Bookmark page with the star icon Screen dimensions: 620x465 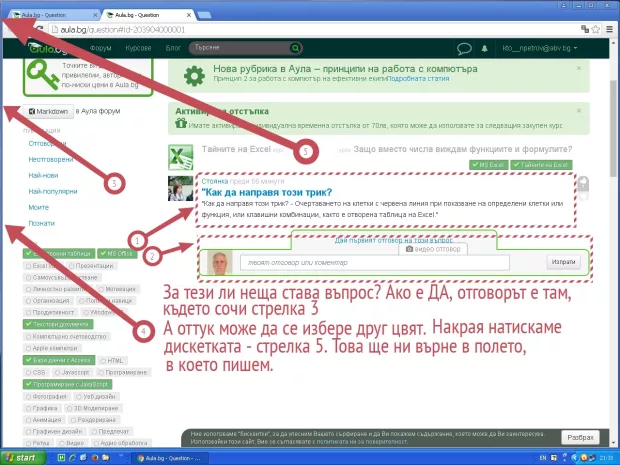point(595,29)
